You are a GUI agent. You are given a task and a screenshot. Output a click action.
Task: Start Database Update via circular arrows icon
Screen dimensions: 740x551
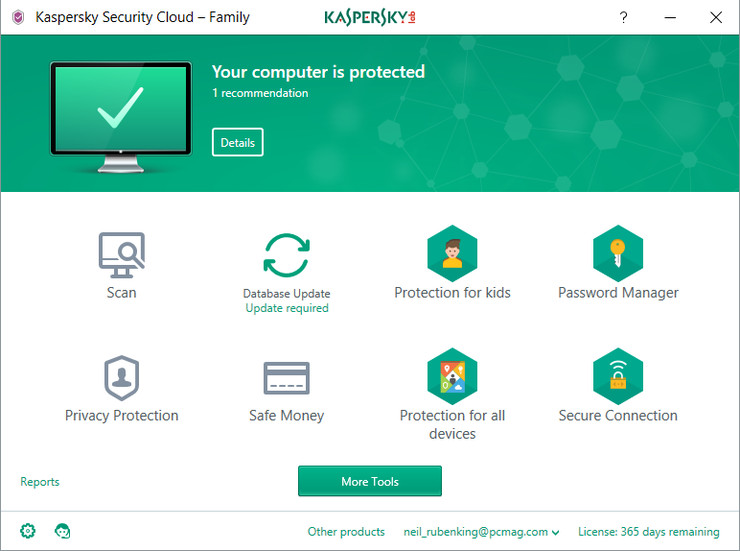coord(286,255)
